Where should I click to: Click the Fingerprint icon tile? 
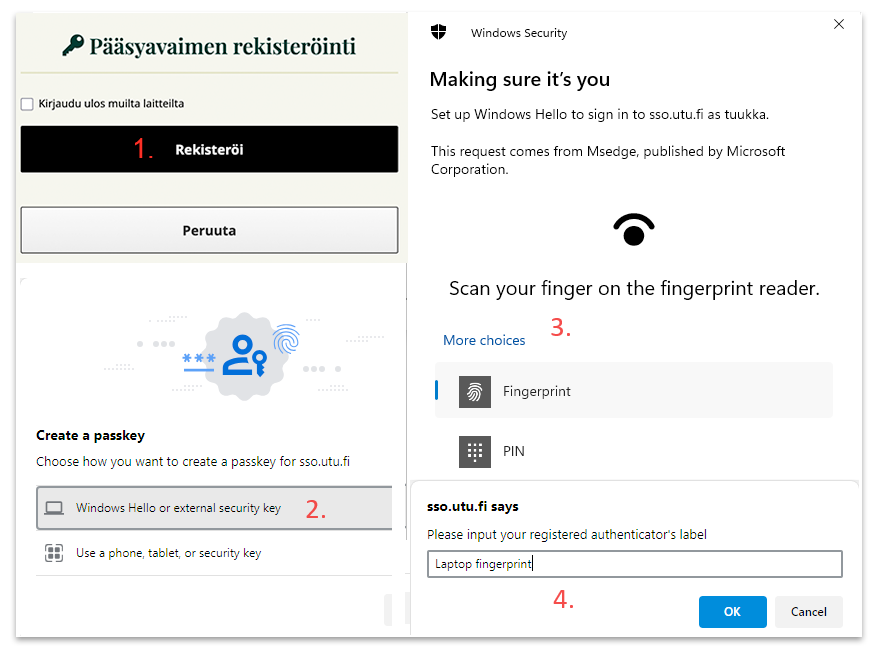click(475, 391)
